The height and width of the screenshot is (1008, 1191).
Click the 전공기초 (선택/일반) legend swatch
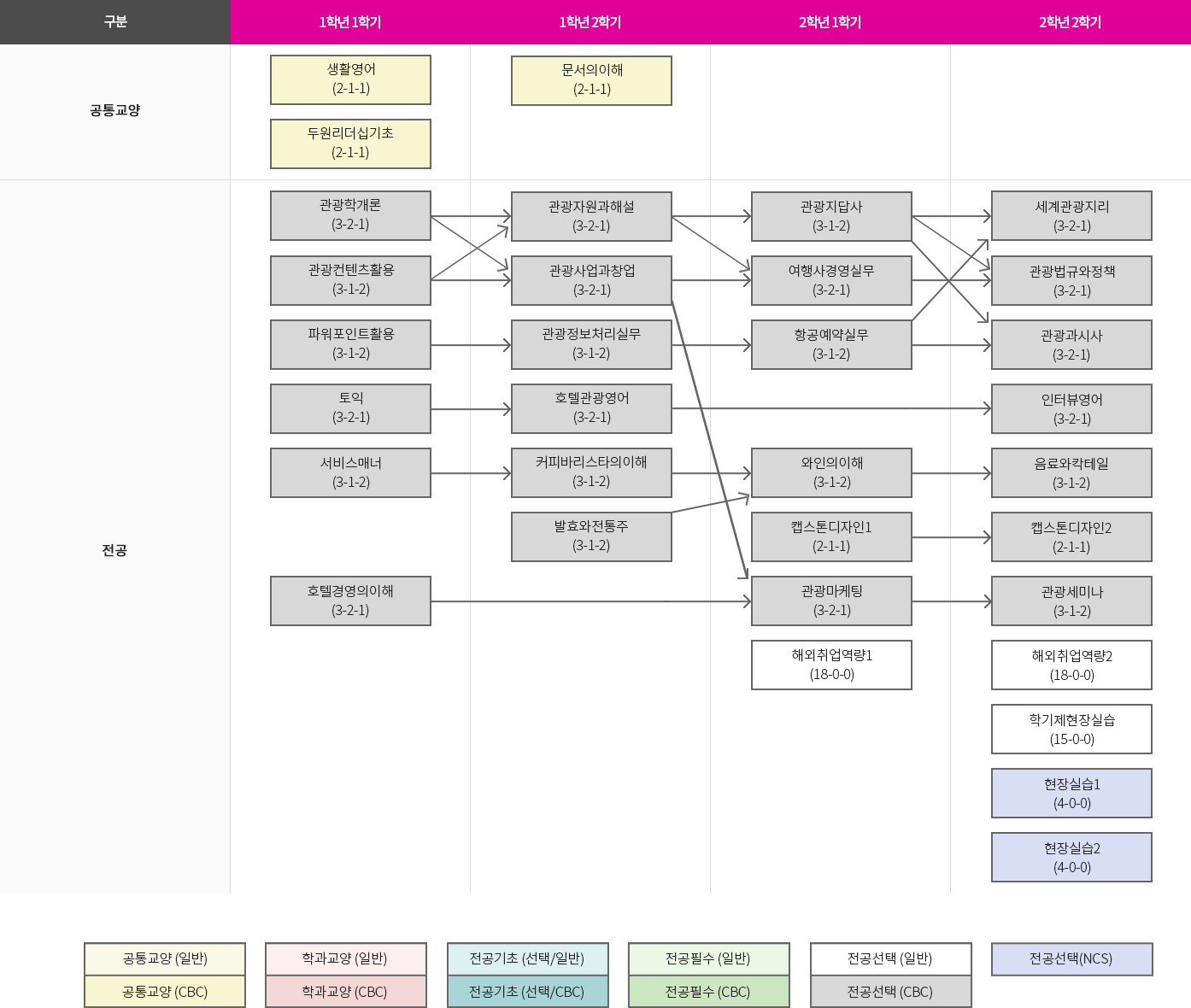(528, 958)
